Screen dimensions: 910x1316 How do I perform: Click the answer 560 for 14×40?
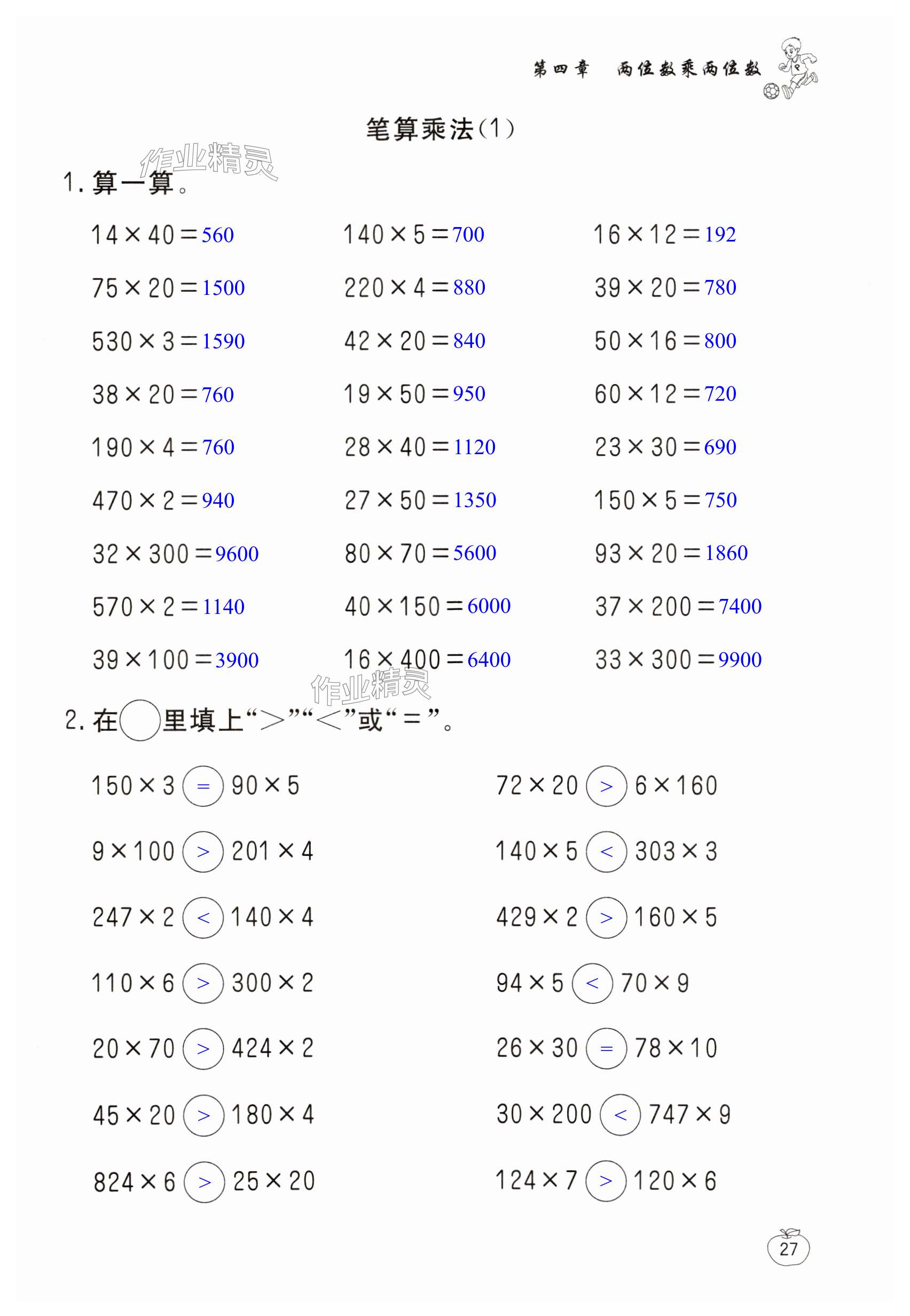click(x=218, y=235)
